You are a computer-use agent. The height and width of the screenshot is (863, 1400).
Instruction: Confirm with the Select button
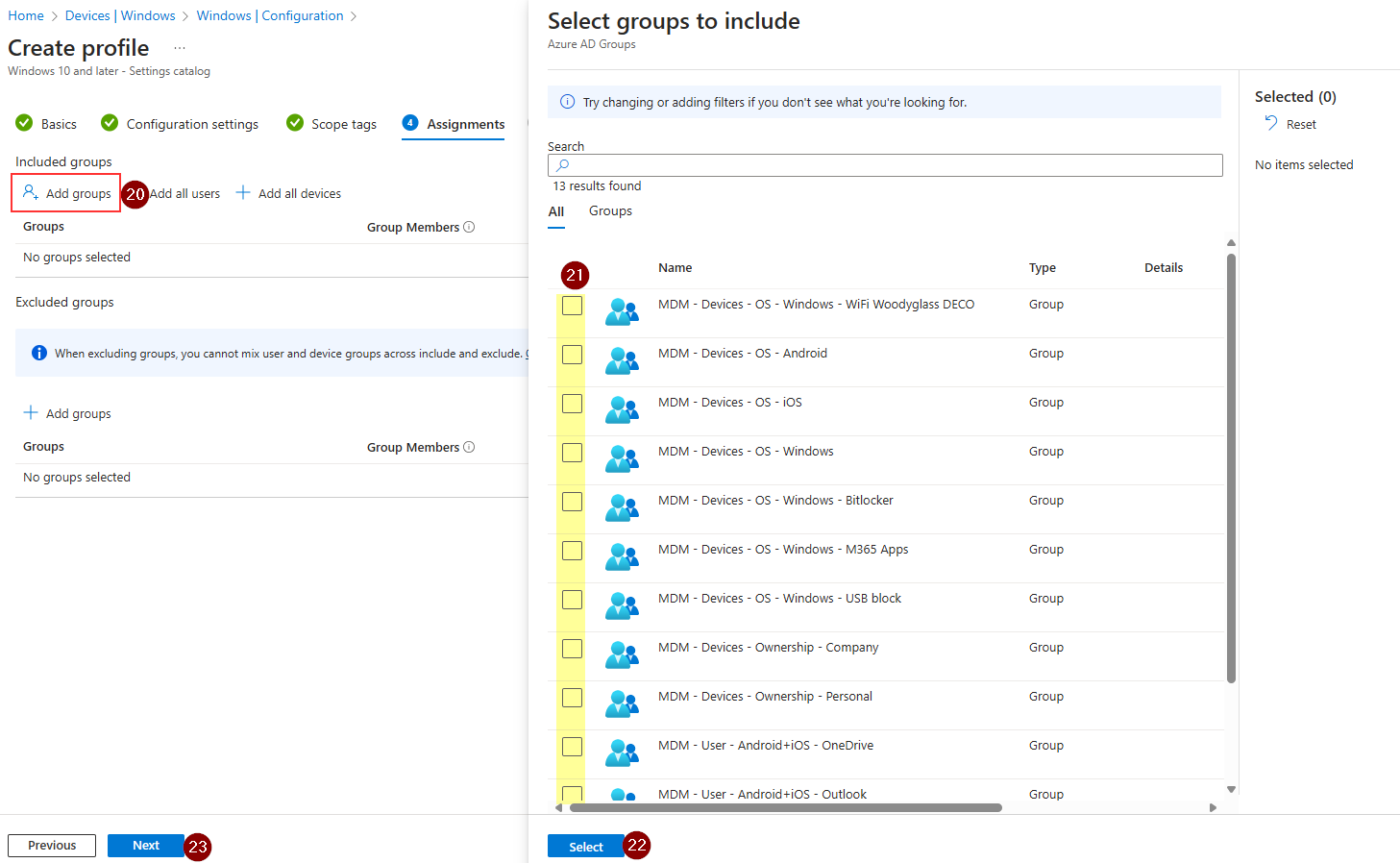click(x=586, y=847)
